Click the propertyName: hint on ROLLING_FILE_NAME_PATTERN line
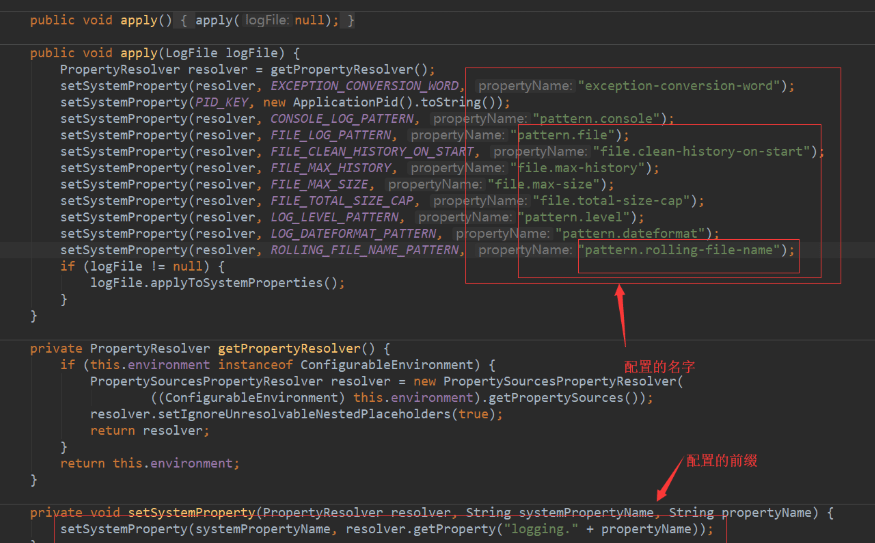 [x=525, y=250]
